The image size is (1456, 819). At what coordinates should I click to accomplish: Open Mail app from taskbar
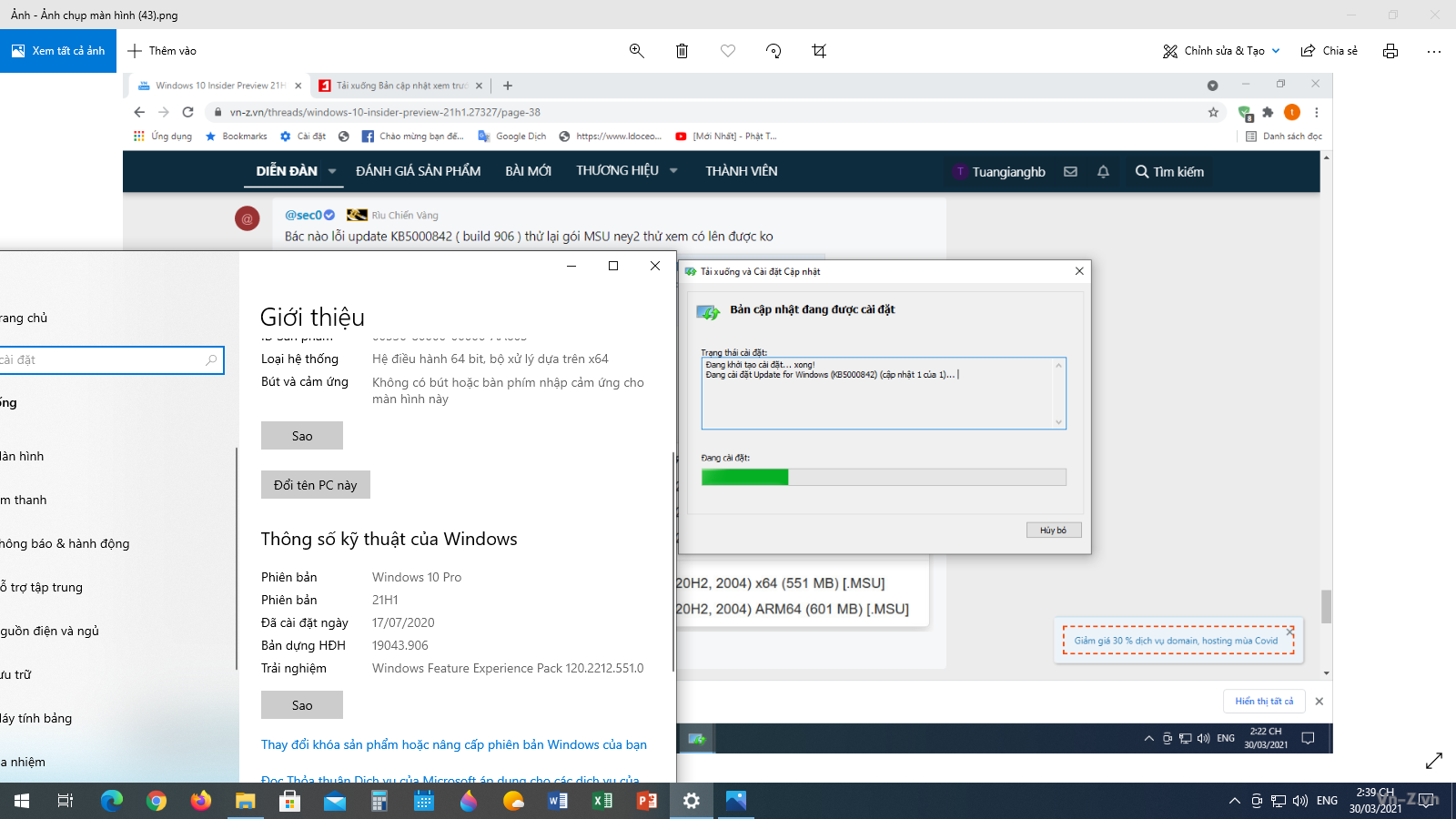(x=335, y=801)
